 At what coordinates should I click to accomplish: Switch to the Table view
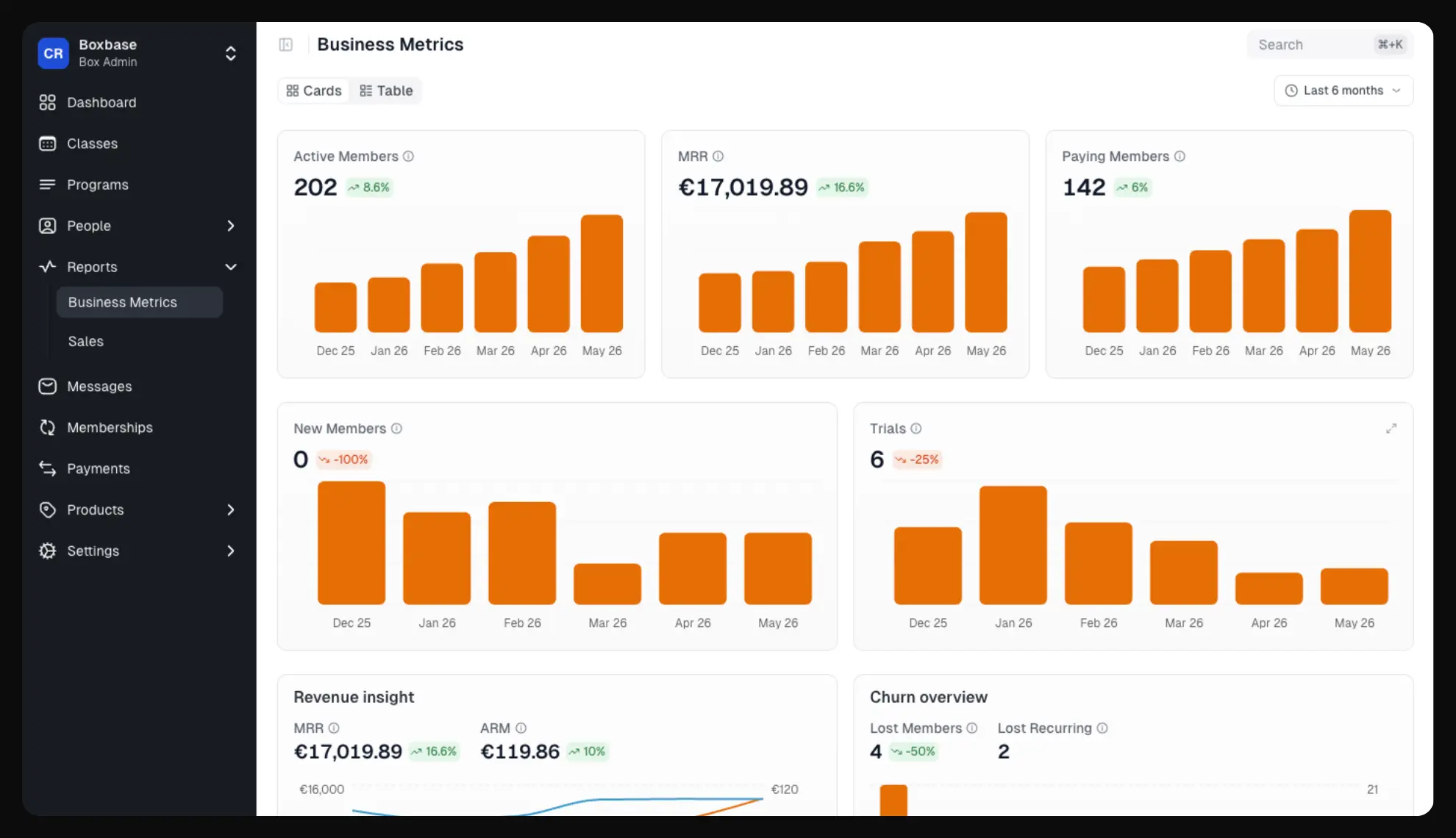[x=386, y=90]
